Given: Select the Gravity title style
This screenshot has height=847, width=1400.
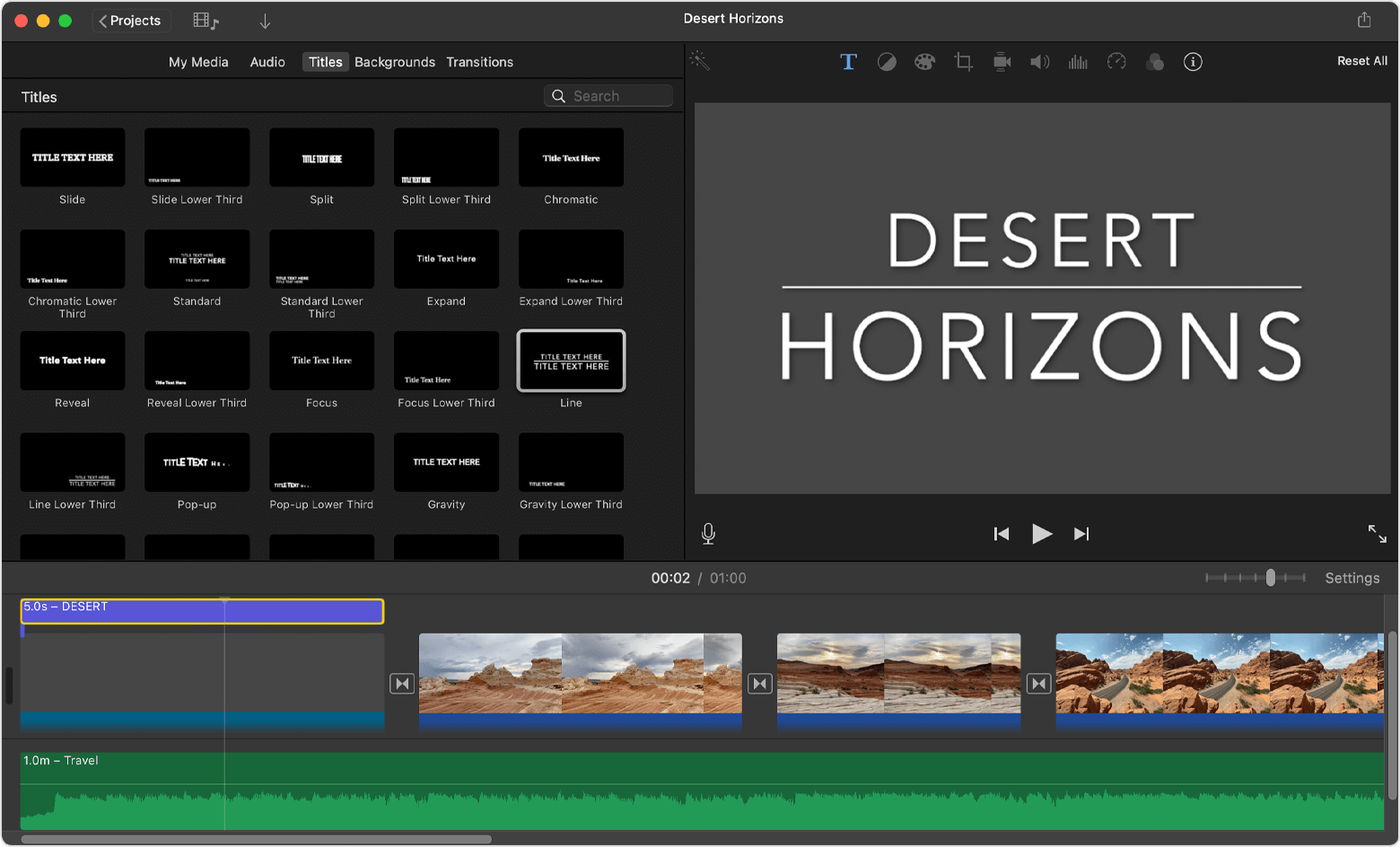Looking at the screenshot, I should (446, 462).
